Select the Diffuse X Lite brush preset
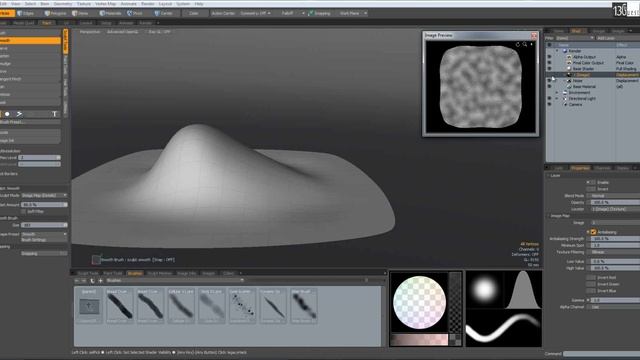The width and height of the screenshot is (640, 360). tap(181, 306)
